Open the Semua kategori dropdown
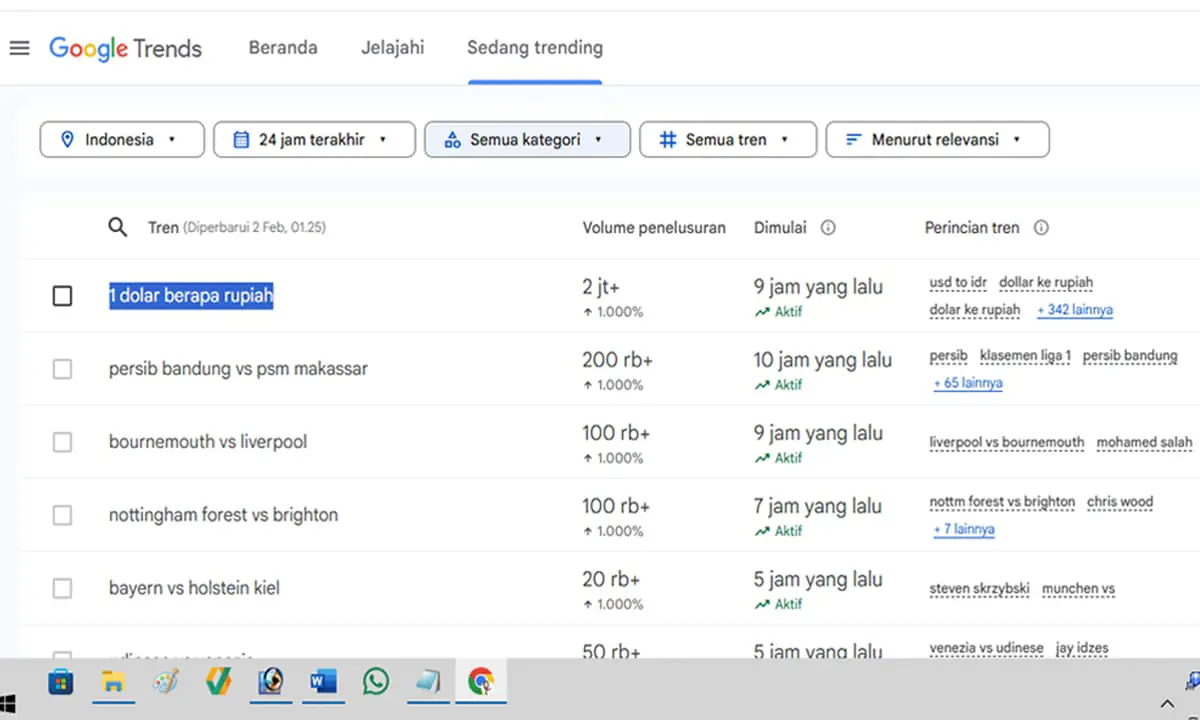The image size is (1200, 720). coord(527,139)
